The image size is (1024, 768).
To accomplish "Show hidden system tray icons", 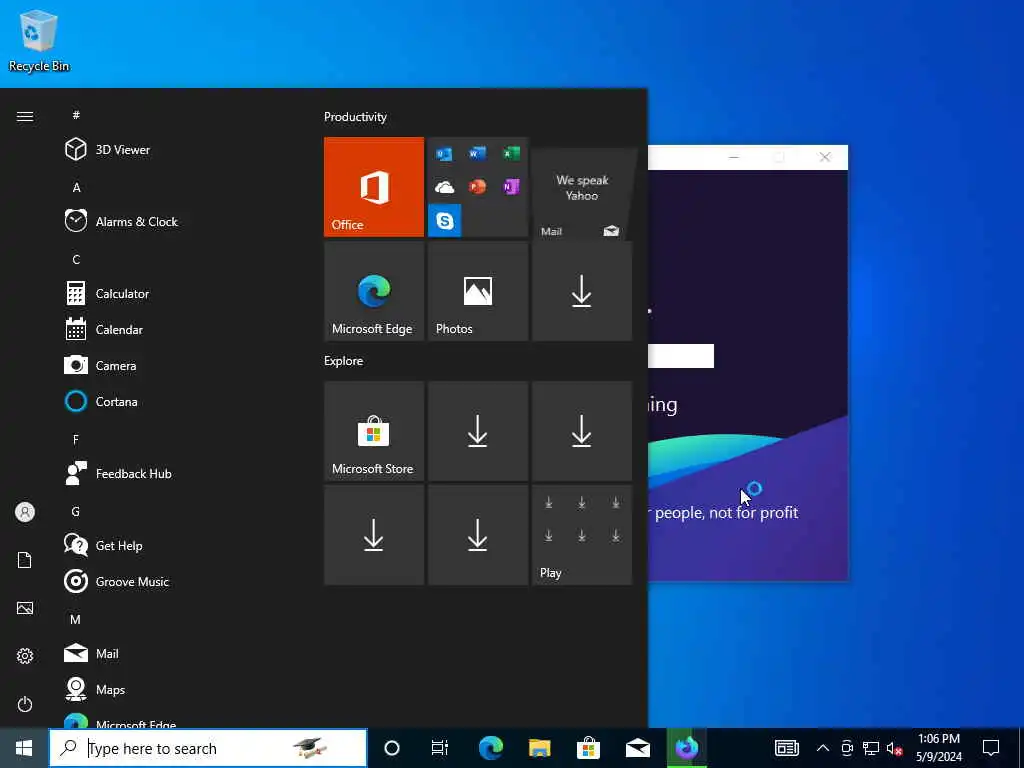I will 823,748.
